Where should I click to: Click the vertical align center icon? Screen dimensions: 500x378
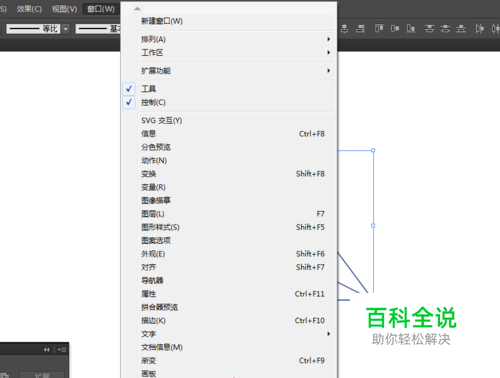(x=395, y=29)
